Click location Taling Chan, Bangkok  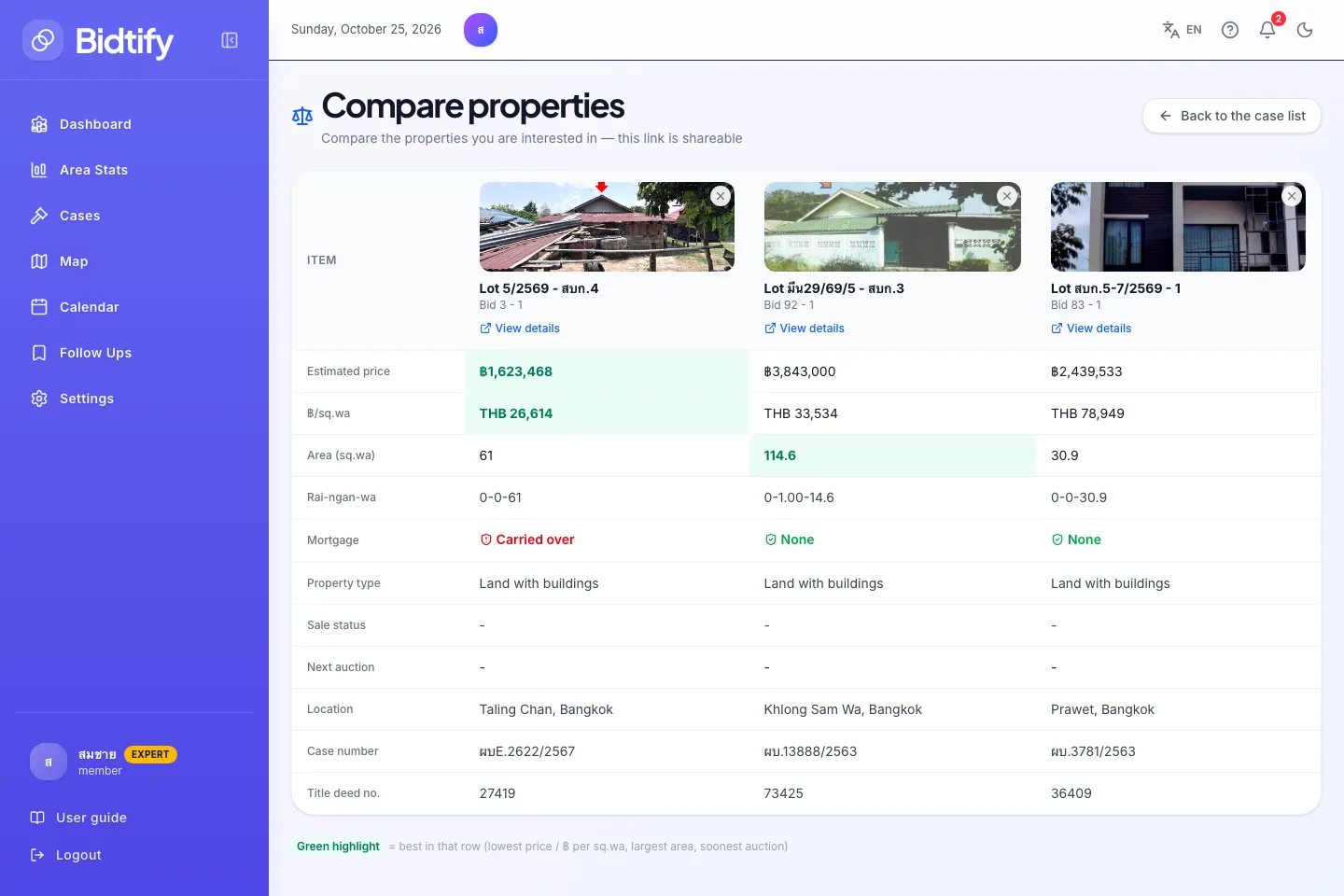pyautogui.click(x=546, y=709)
